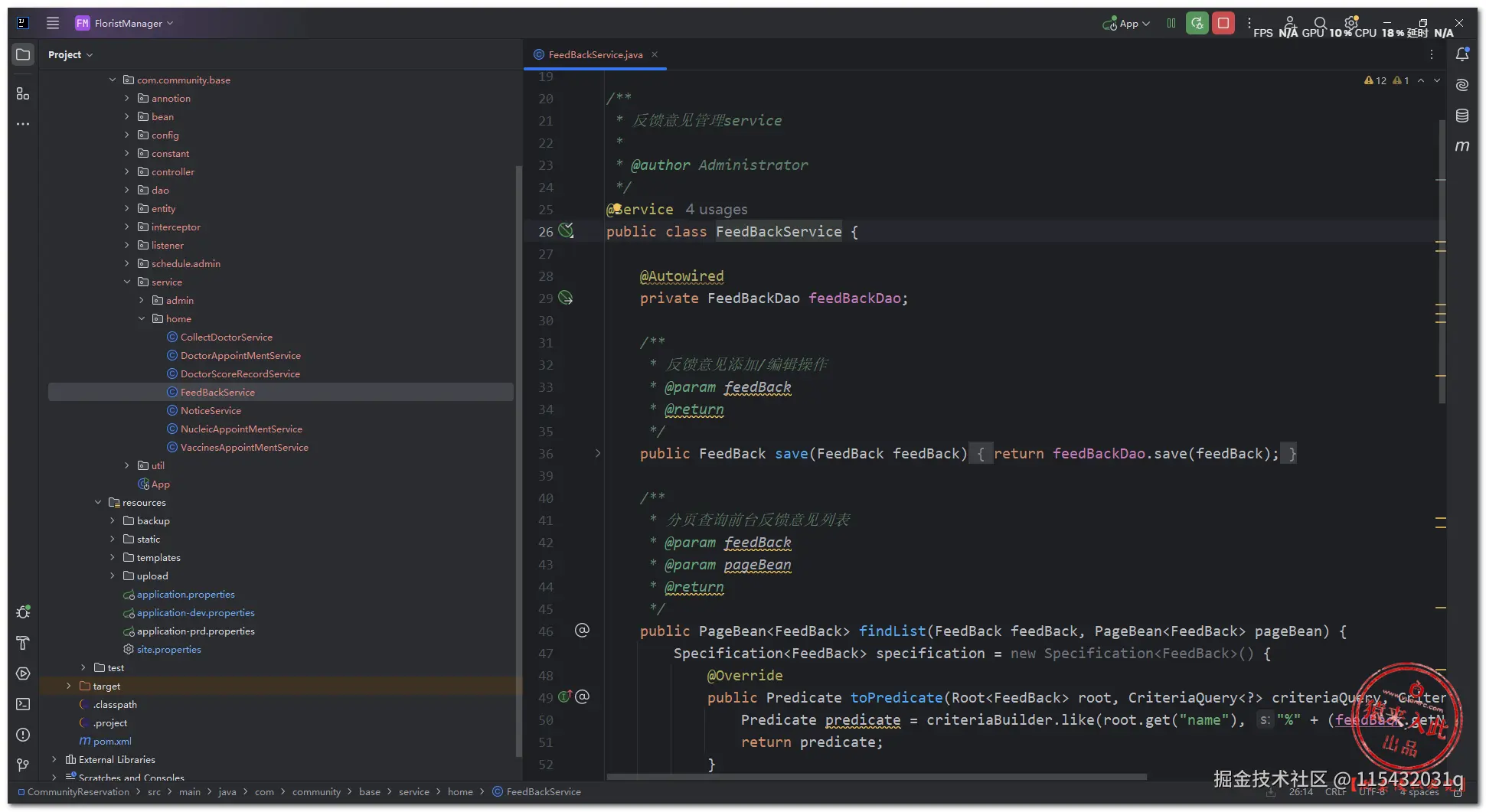Open the Maven tool window
Viewport: 1486px width, 812px height.
[x=1462, y=146]
